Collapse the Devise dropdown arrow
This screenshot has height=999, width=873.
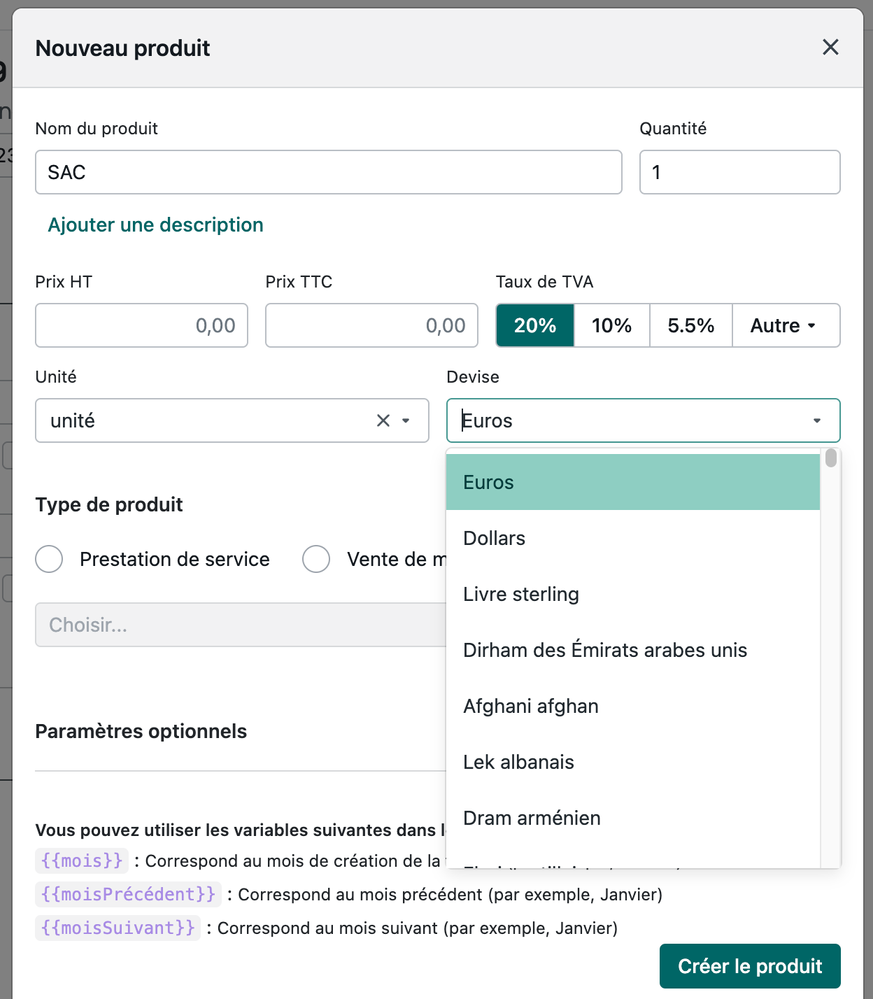coord(817,421)
